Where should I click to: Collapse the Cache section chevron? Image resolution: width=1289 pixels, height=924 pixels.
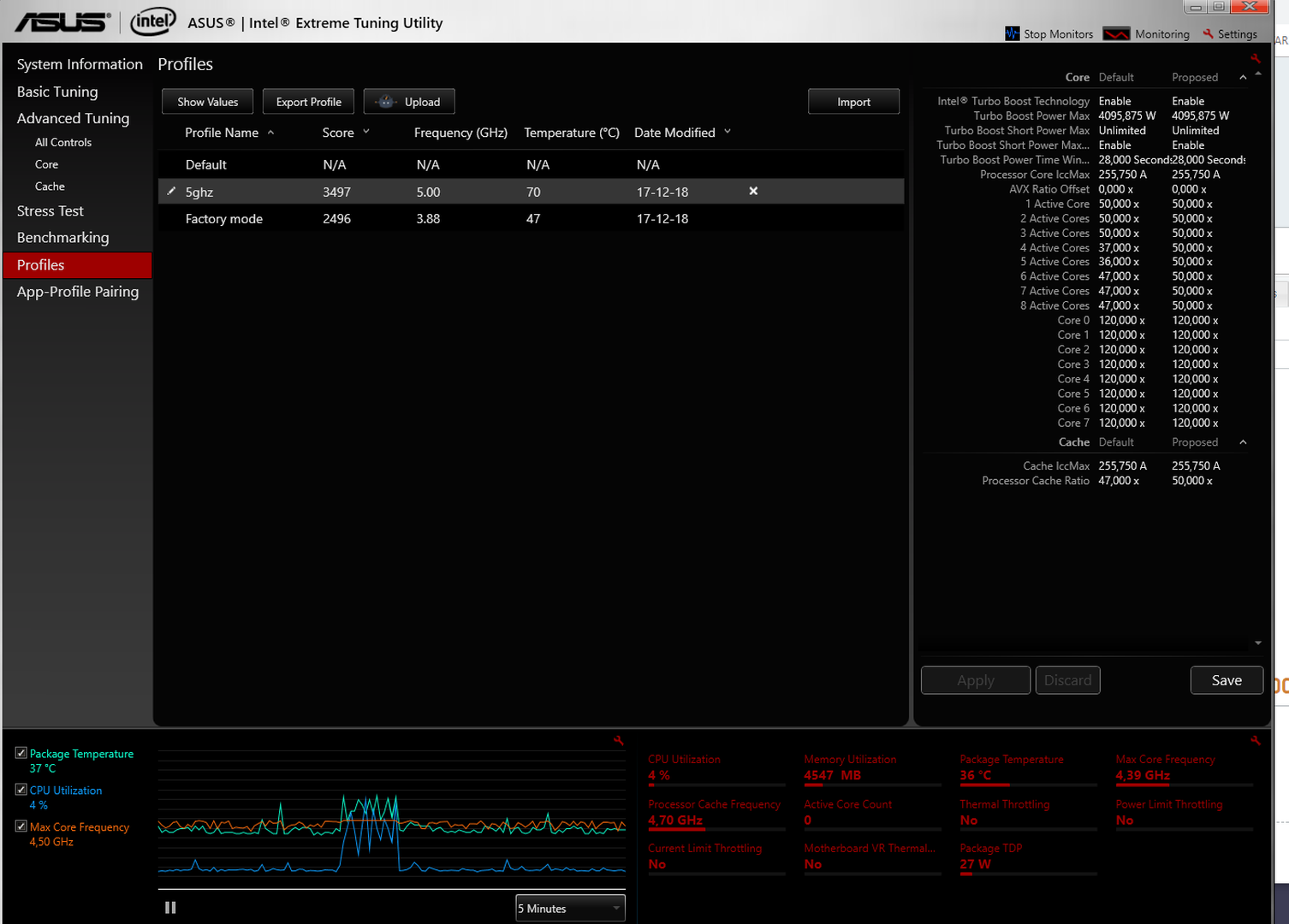[1243, 442]
